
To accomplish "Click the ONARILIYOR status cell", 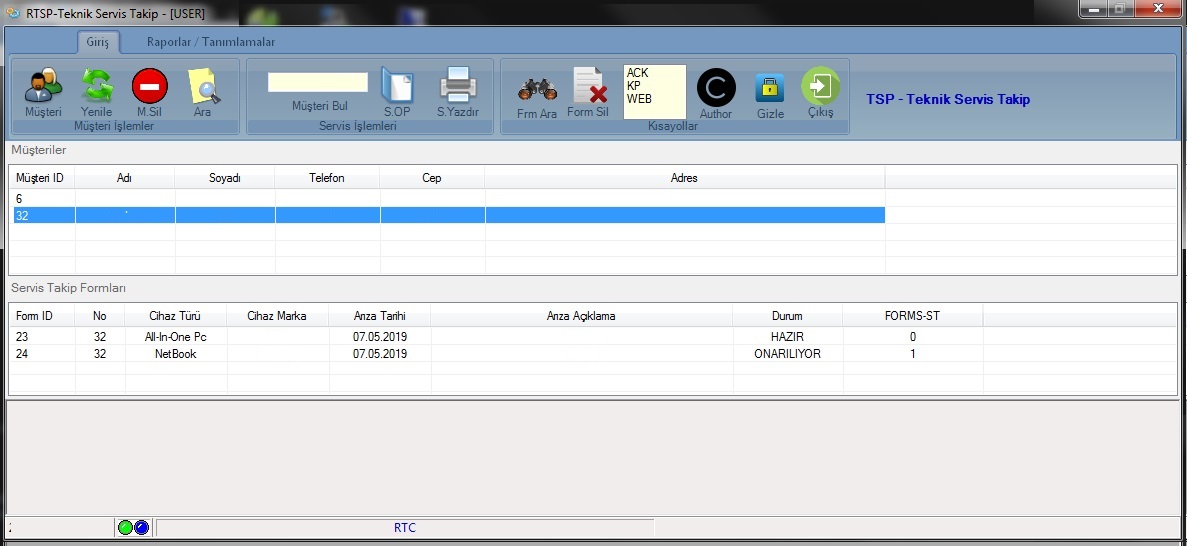I will [787, 354].
